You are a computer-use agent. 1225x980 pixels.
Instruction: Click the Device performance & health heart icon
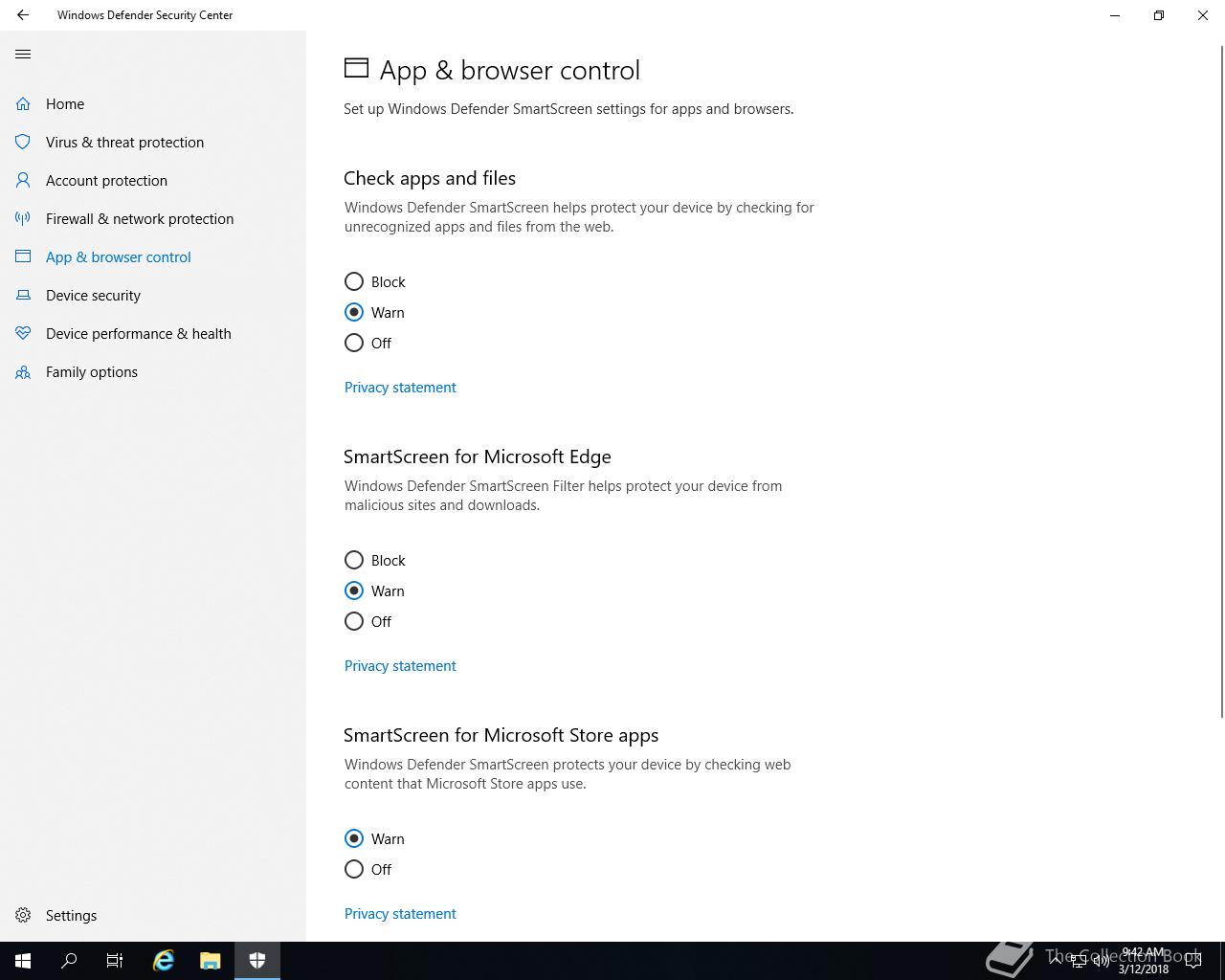click(23, 333)
